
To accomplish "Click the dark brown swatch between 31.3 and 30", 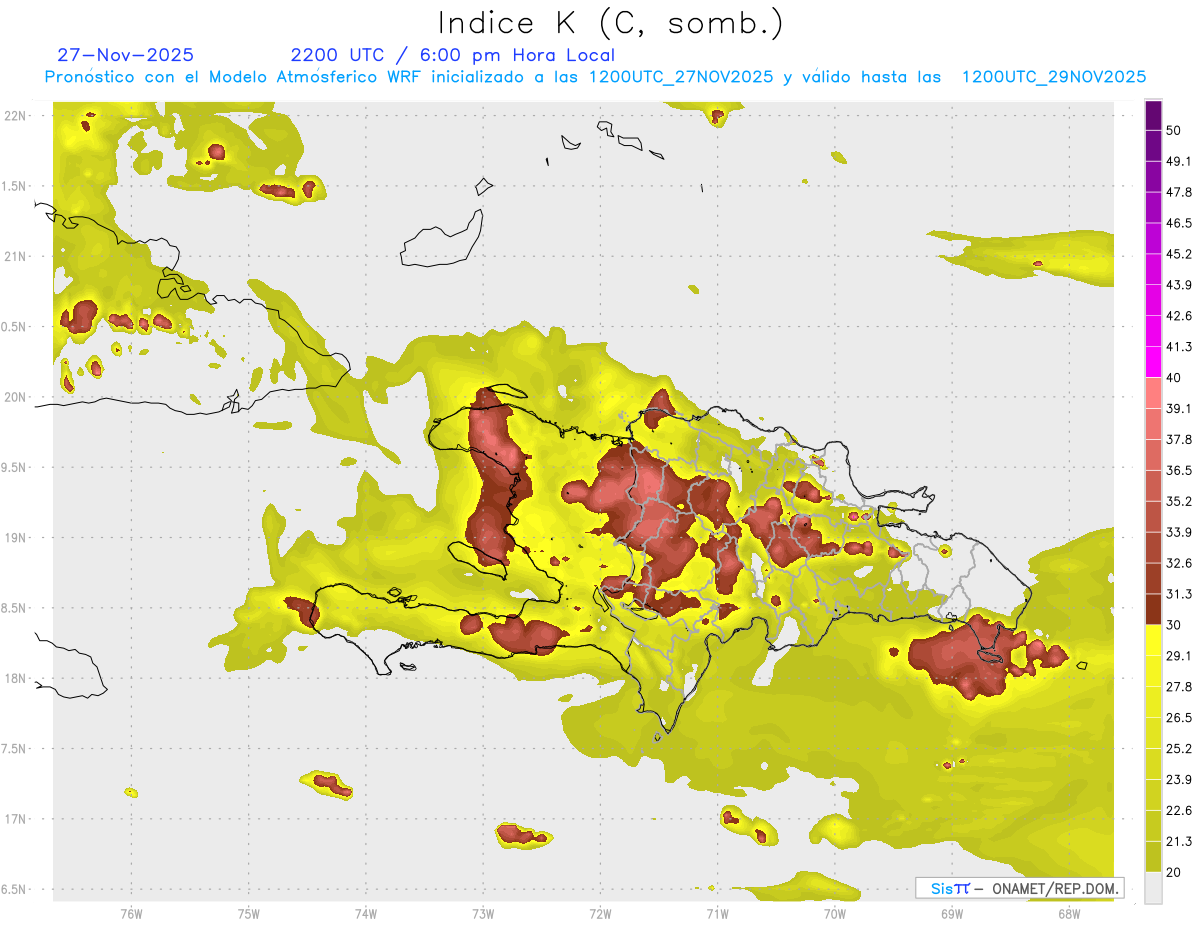I will tap(1153, 609).
